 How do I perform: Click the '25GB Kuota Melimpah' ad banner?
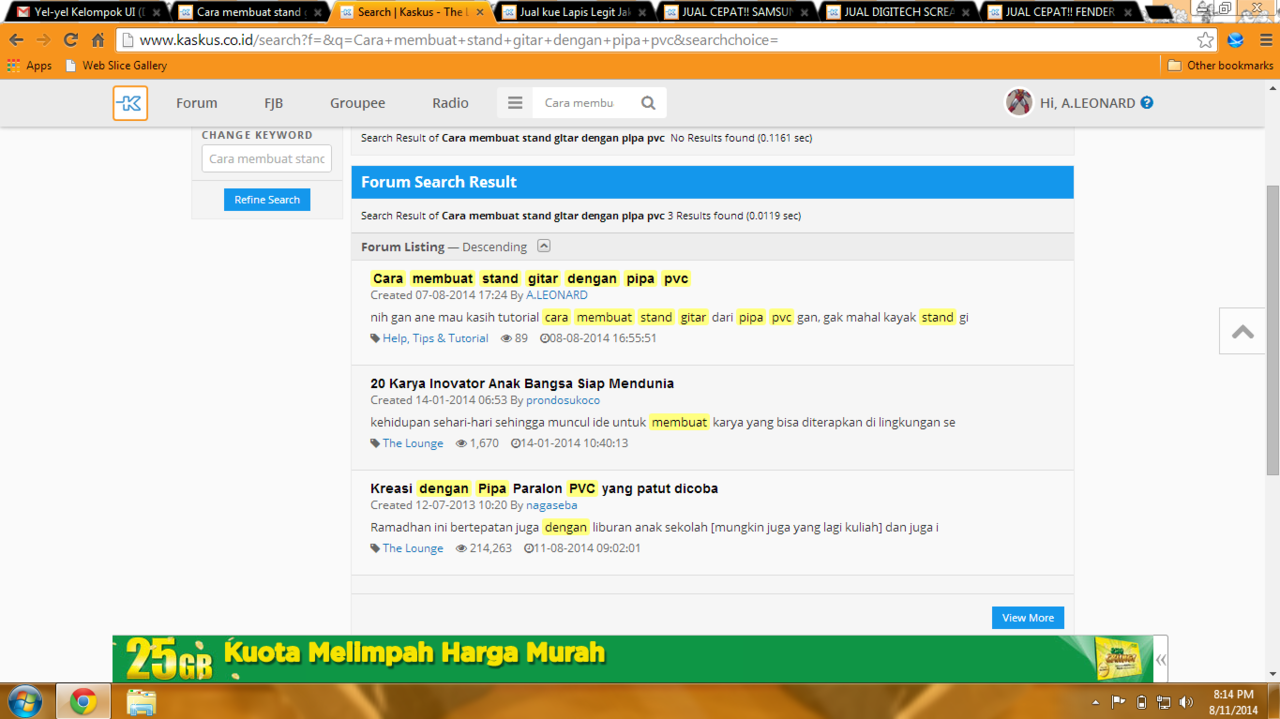pos(632,659)
